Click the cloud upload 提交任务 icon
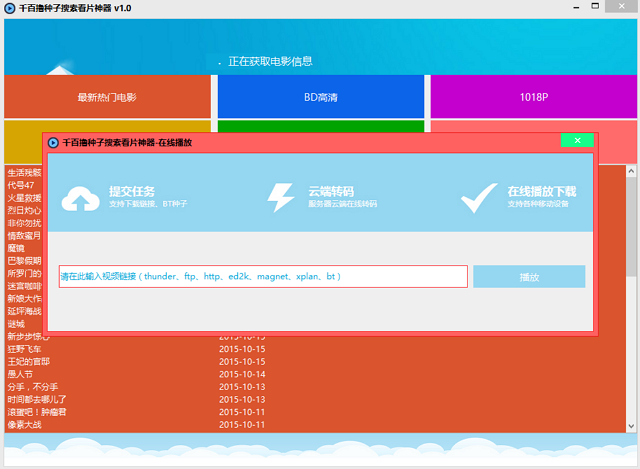Screen dimensions: 640x469 pyautogui.click(x=80, y=198)
